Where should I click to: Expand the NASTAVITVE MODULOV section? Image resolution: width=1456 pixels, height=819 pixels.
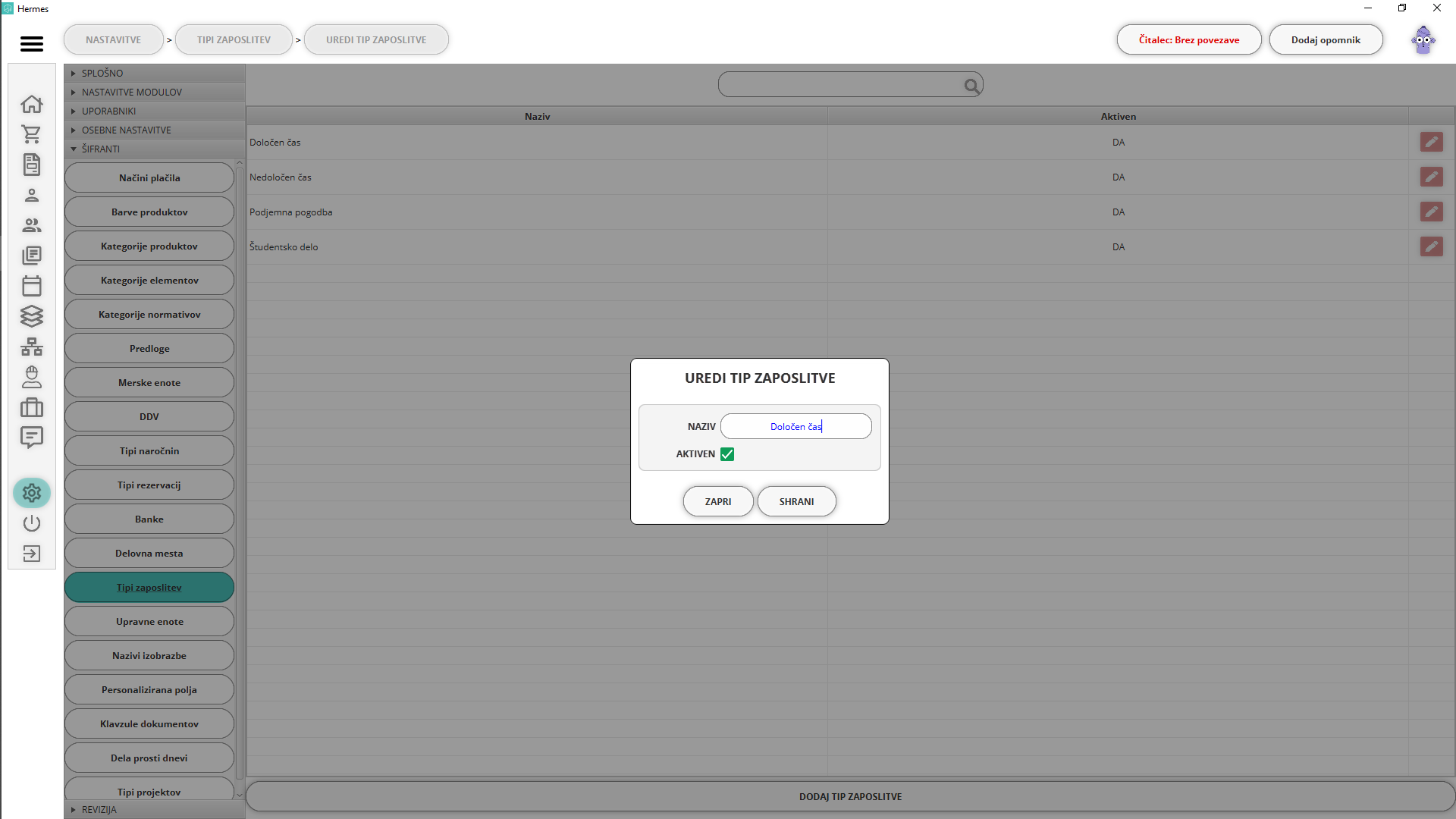[x=155, y=92]
